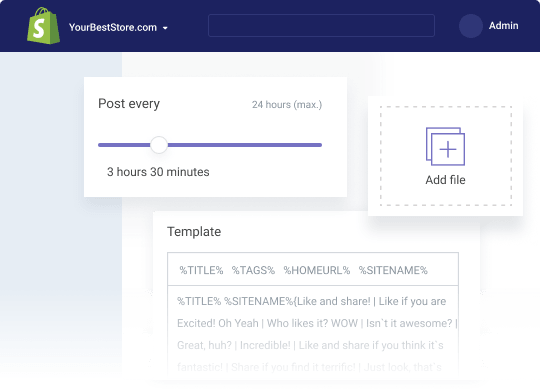The image size is (540, 392).
Task: Insert the %SITENAME% template tag
Action: [x=393, y=270]
